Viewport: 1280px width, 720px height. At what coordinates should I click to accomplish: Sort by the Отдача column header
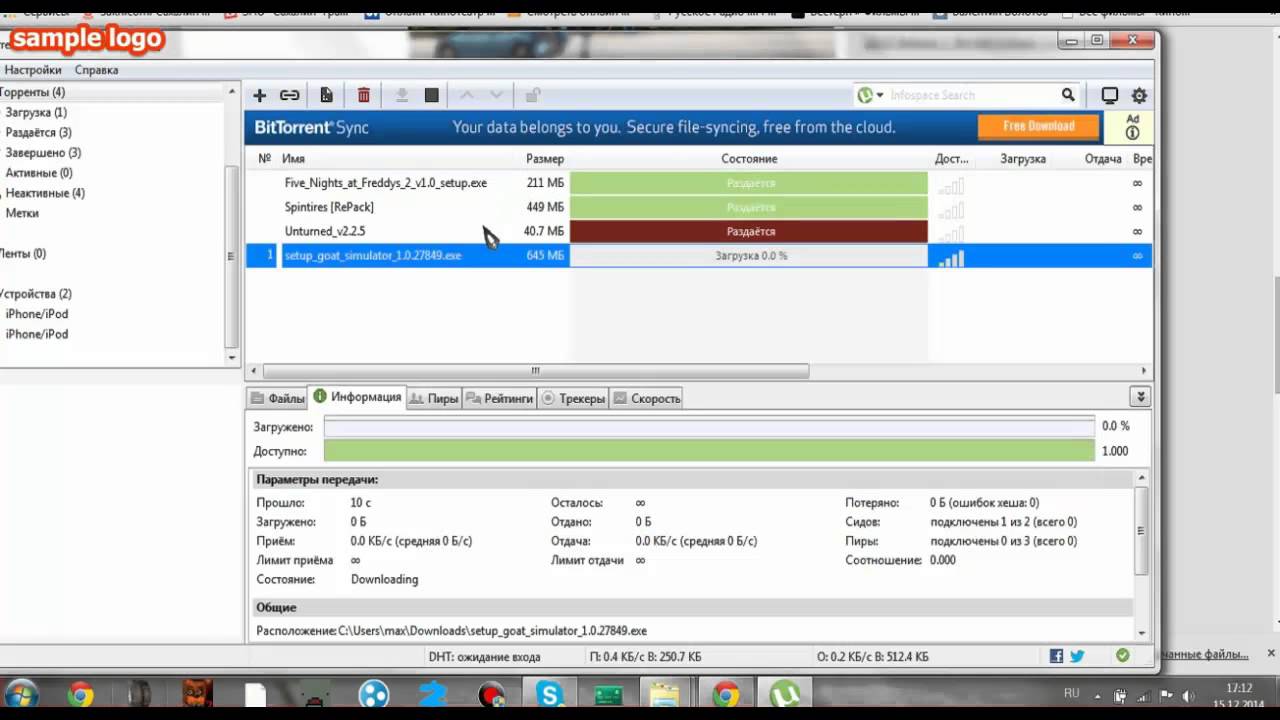[x=1103, y=158]
